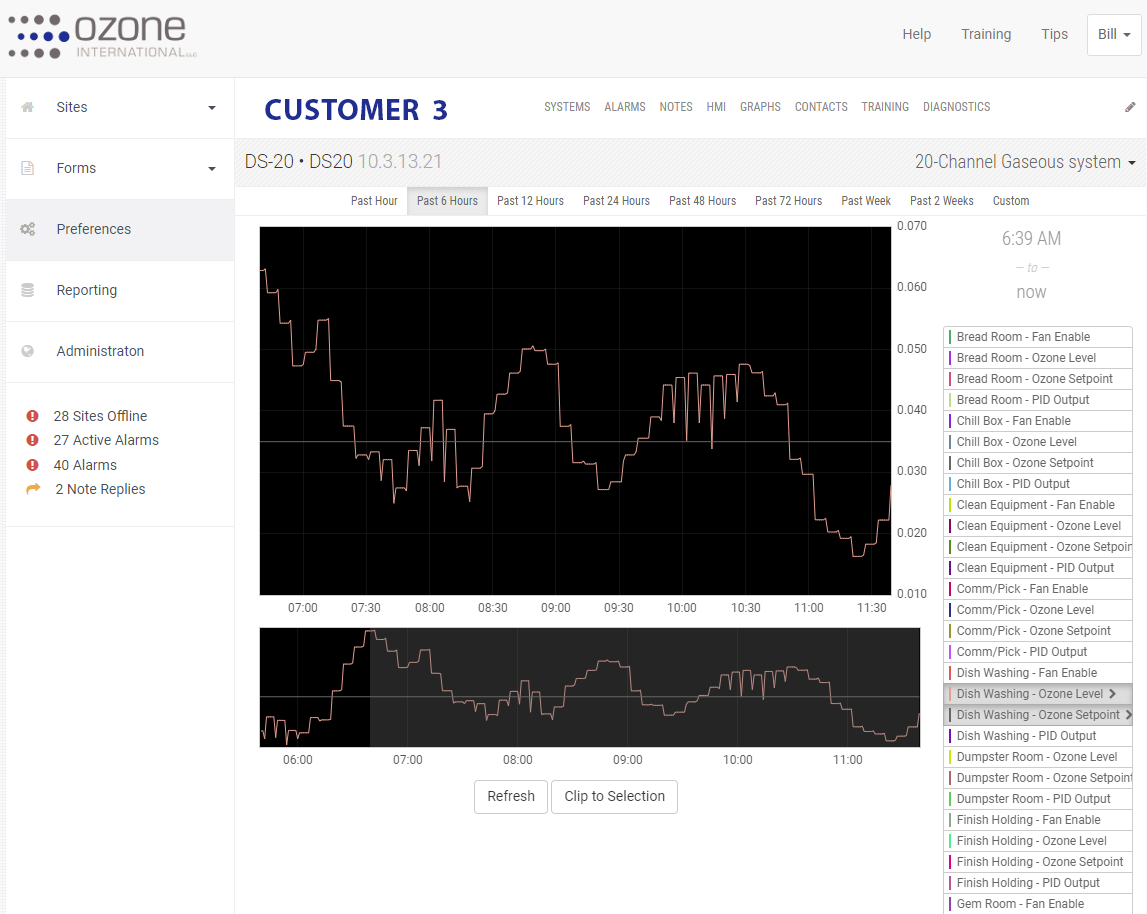The image size is (1147, 914).
Task: Open the Sites section icon
Action: (30, 107)
